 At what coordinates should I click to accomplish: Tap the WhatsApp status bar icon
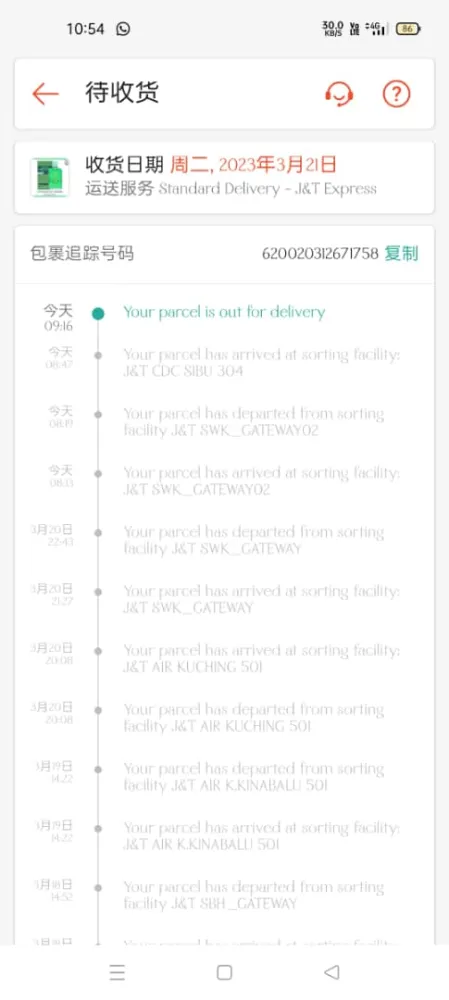point(123,29)
